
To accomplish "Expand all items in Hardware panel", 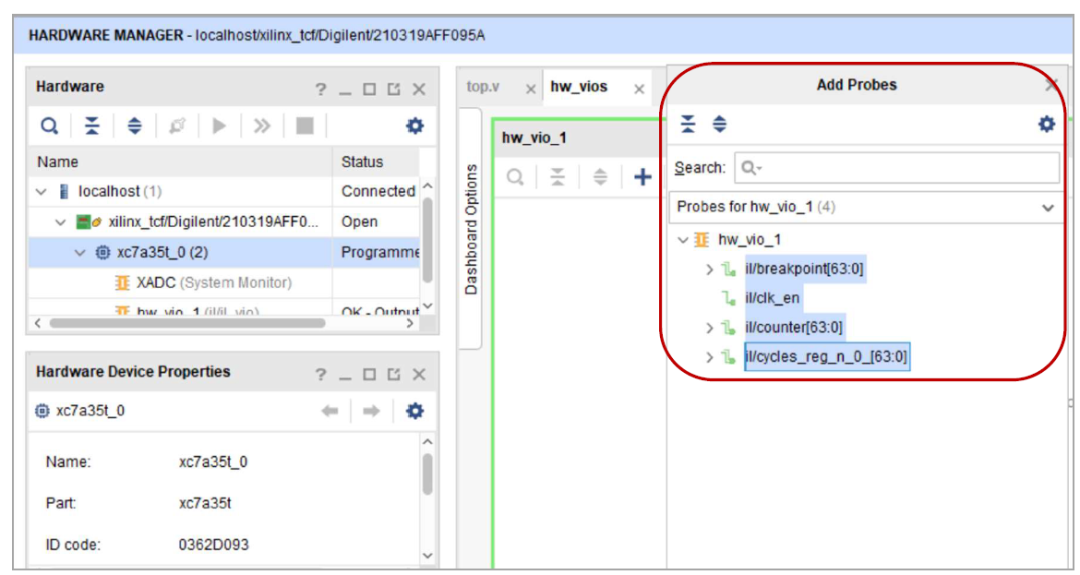I will [135, 126].
